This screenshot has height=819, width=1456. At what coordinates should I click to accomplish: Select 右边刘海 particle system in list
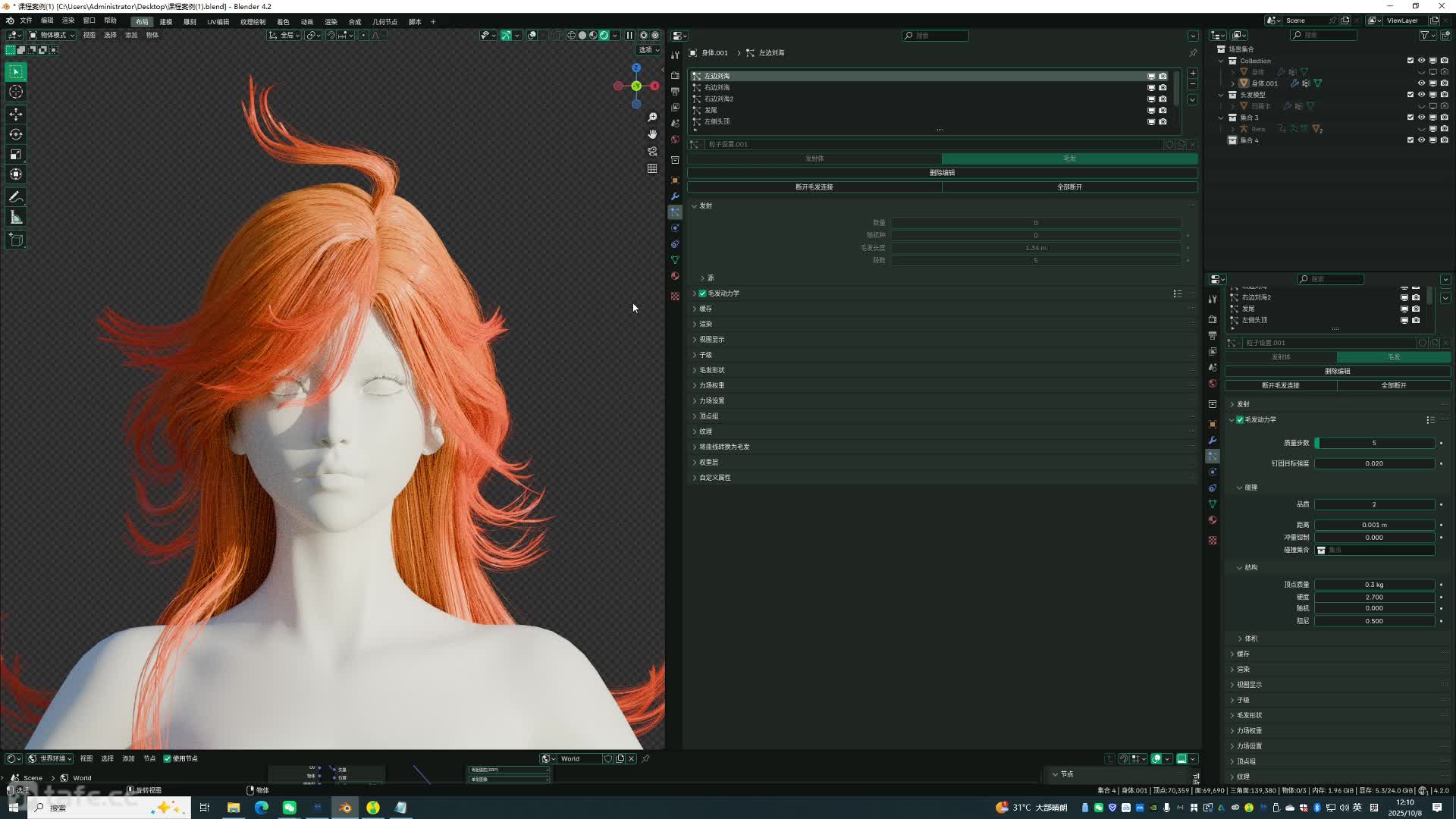(x=717, y=87)
